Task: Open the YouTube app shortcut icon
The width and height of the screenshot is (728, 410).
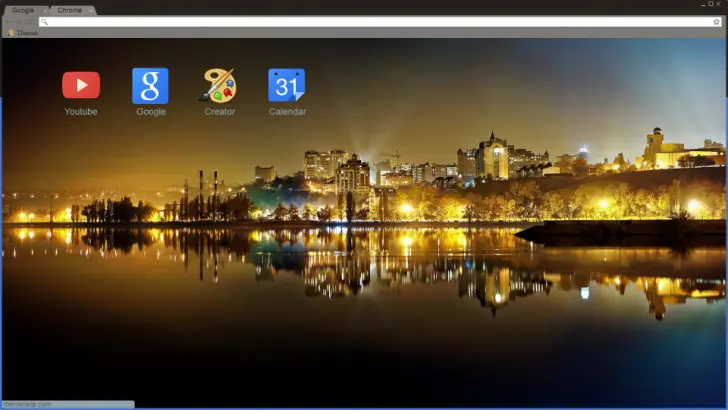Action: pyautogui.click(x=81, y=85)
